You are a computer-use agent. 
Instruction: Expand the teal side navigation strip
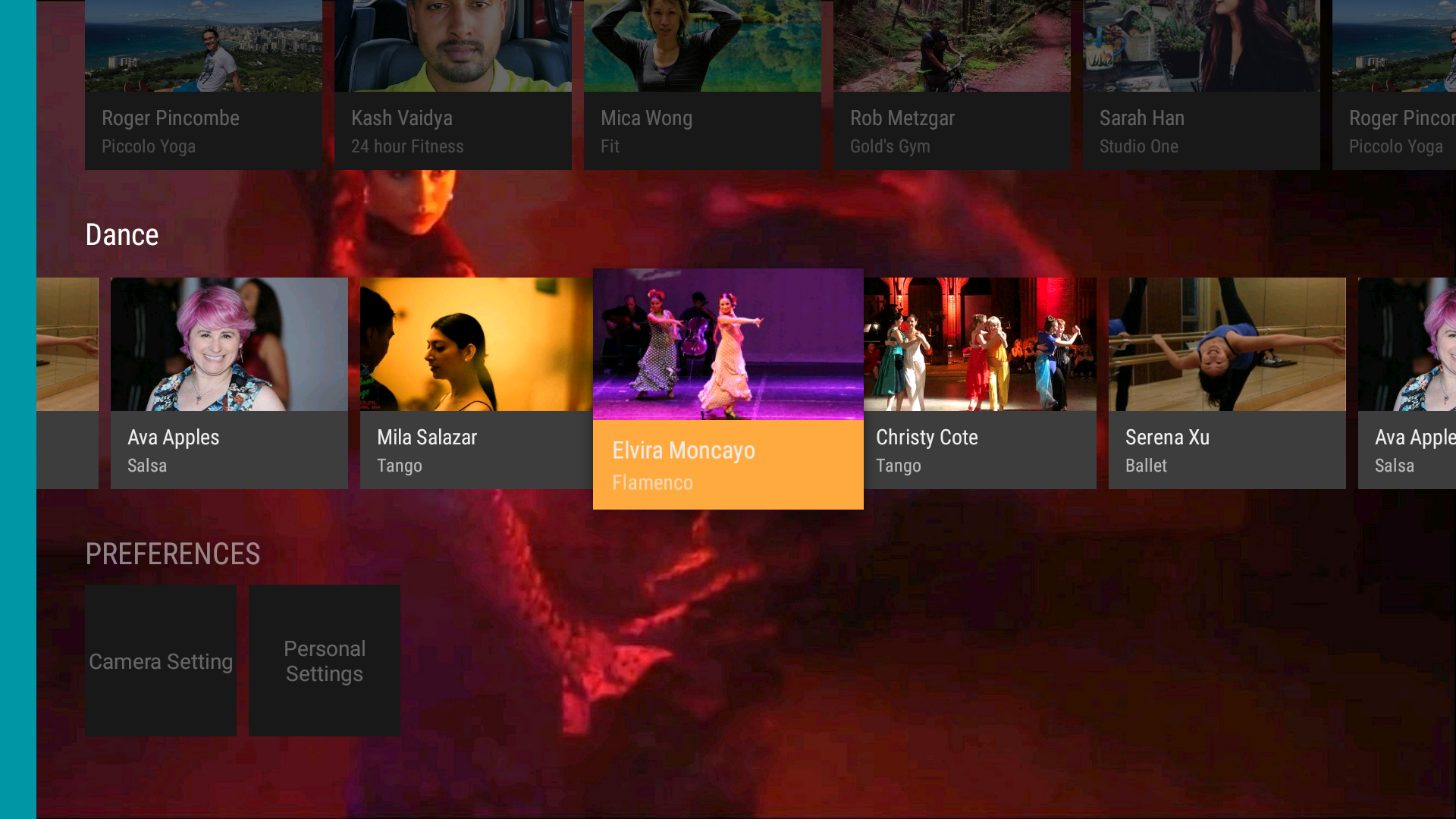pyautogui.click(x=17, y=409)
